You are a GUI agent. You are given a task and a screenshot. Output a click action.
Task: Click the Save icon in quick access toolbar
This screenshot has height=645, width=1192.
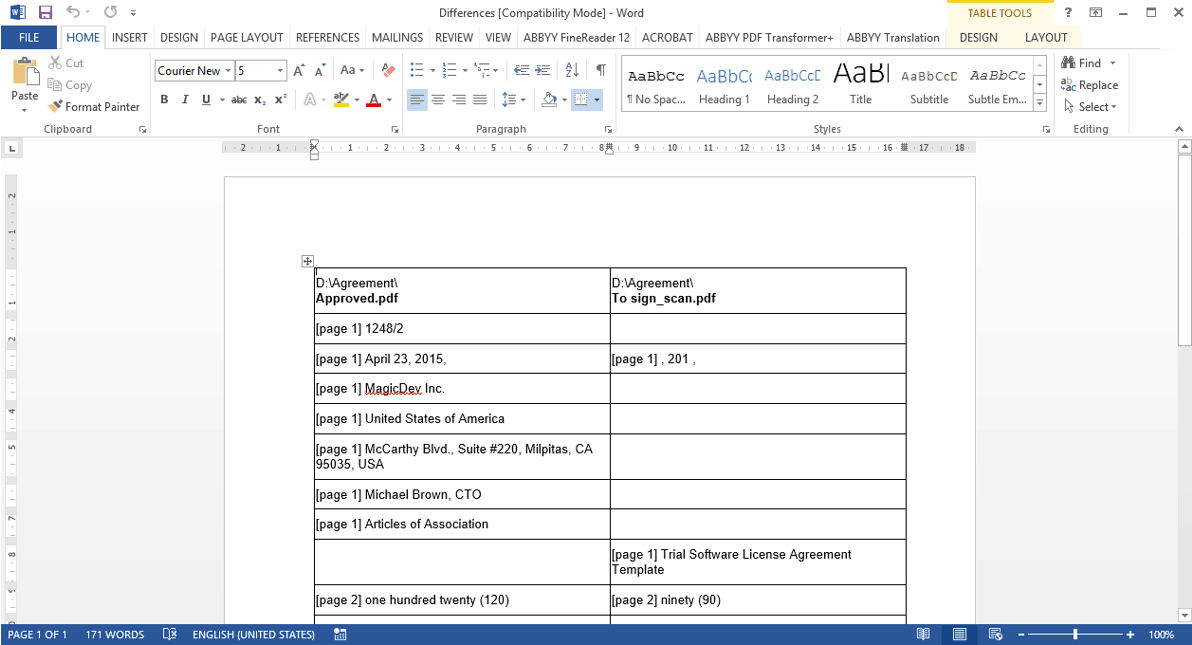[x=45, y=13]
